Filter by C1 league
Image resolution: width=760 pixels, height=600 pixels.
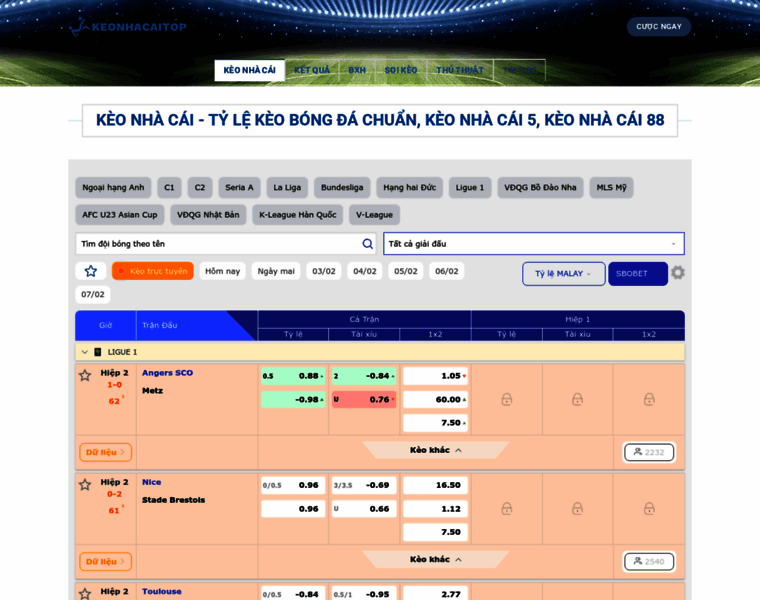(x=169, y=188)
